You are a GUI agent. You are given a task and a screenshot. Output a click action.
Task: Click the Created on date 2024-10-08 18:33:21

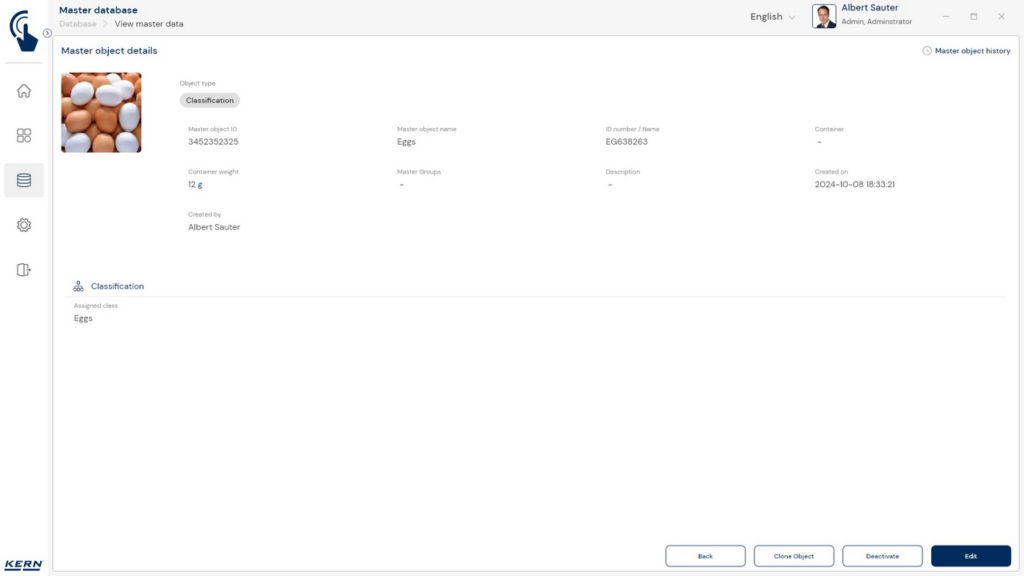pos(854,185)
